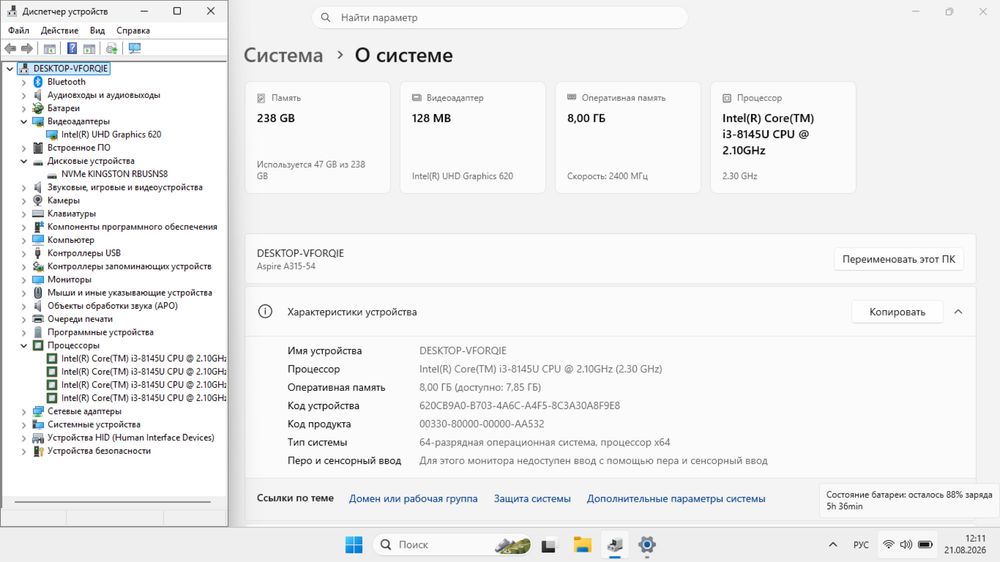Screen dimensions: 1000x562
Task: Open Дополнительные параметры системы link
Action: tap(676, 499)
